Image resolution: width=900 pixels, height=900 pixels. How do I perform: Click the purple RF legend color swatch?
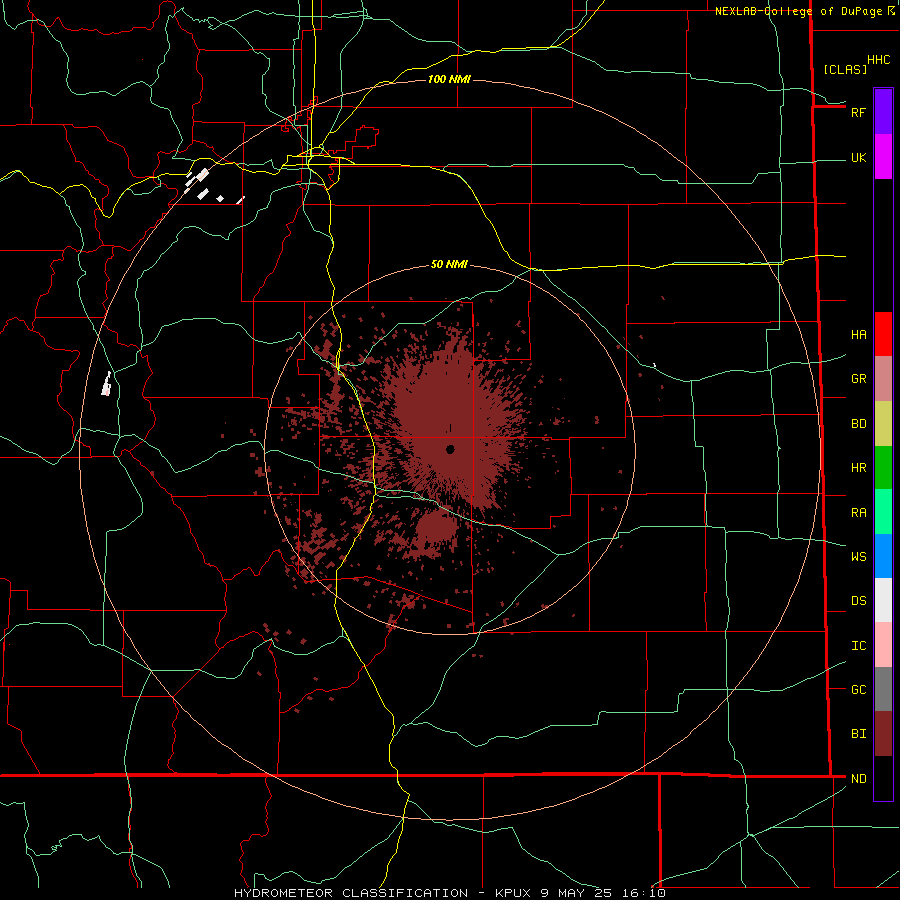(x=883, y=112)
